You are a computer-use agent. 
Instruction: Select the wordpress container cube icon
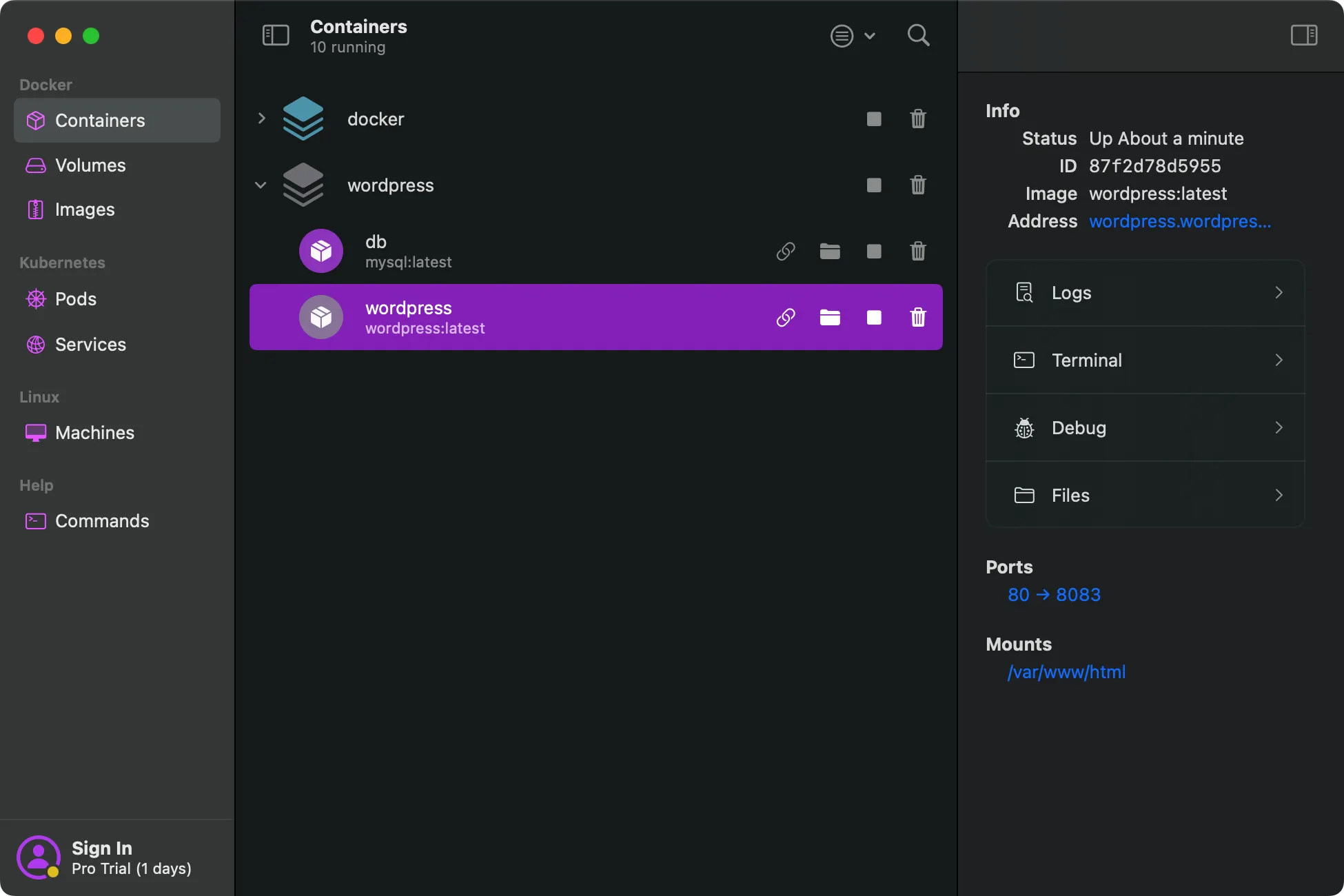(321, 317)
